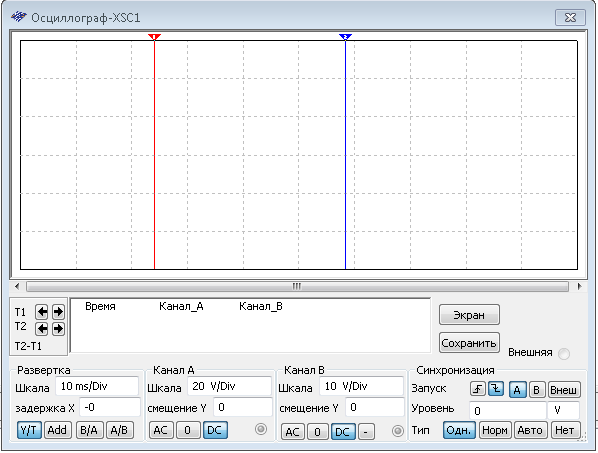Set Канал B coupling to 0
Image resolution: width=598 pixels, height=453 pixels.
point(318,432)
